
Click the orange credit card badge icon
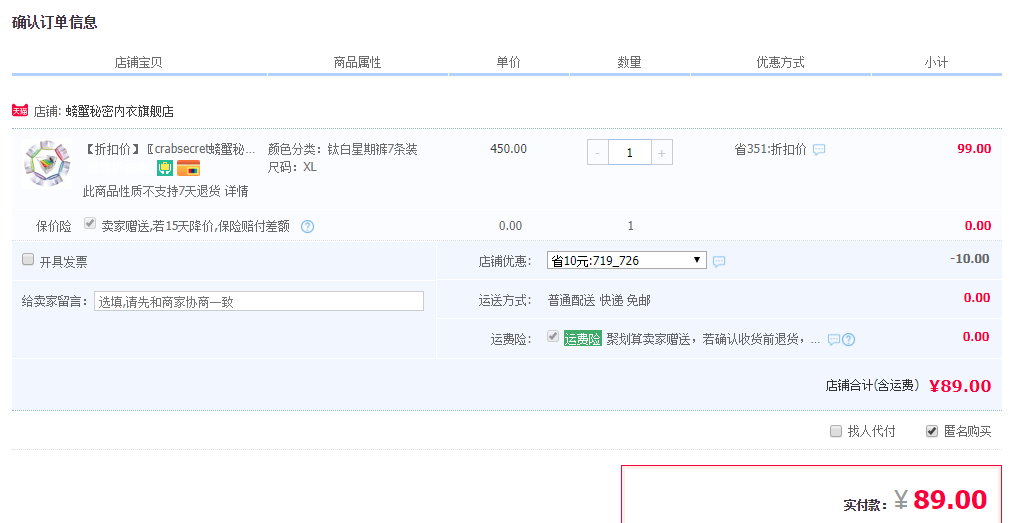pos(188,169)
